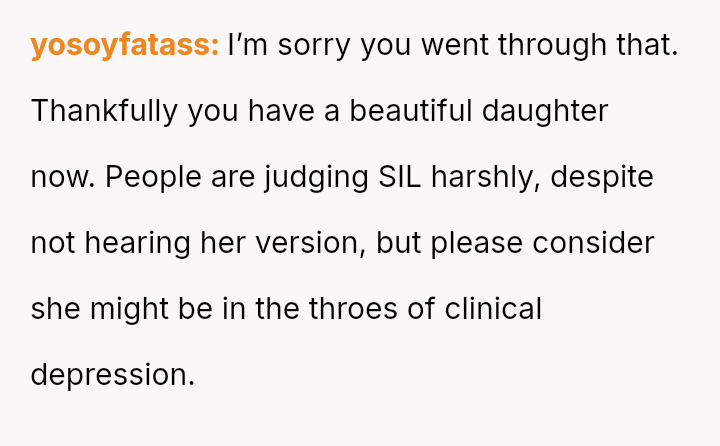Click the word 'throes' in the comment
This screenshot has height=446, width=720.
pyautogui.click(x=349, y=309)
